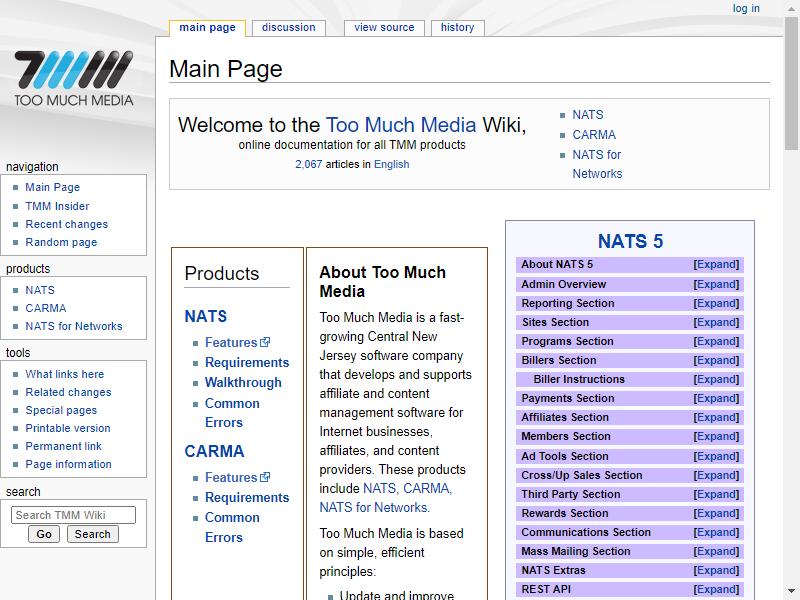
Task: Expand the Payments Section row
Action: pos(716,398)
